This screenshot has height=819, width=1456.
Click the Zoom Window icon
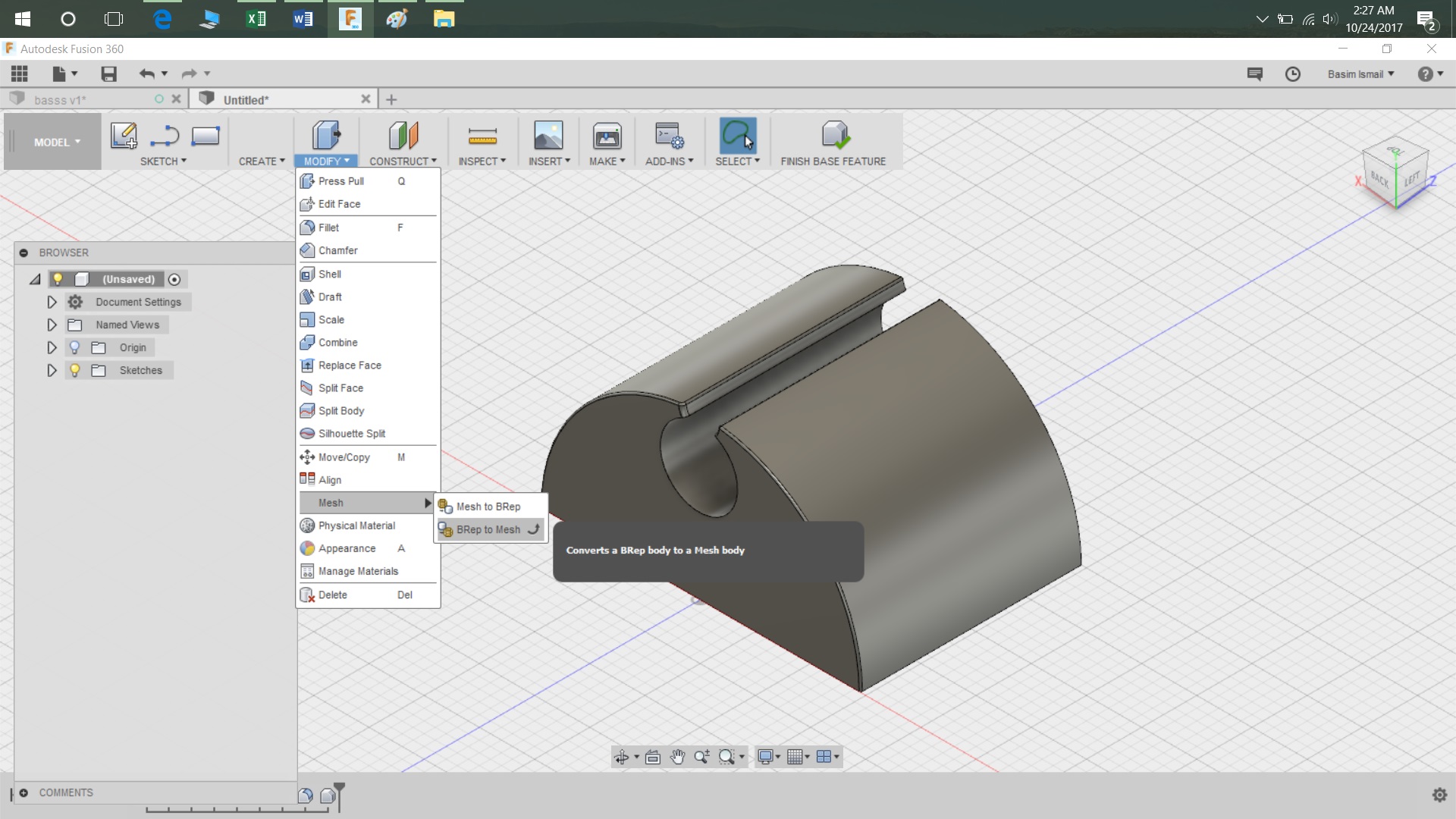click(x=702, y=757)
